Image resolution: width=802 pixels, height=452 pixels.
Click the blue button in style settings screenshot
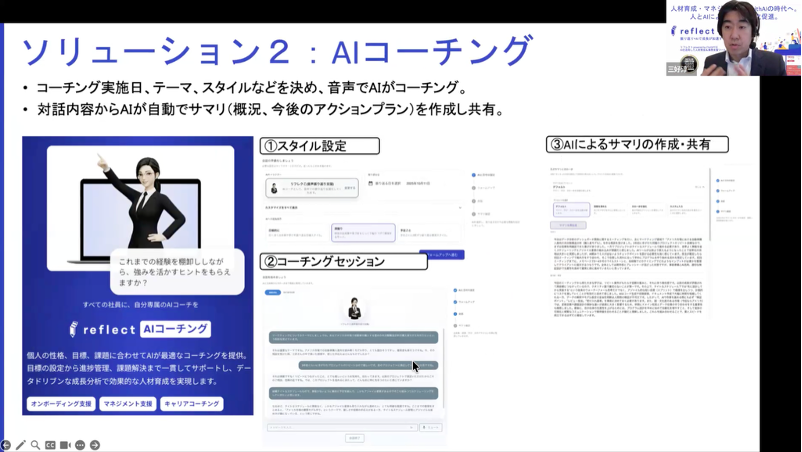click(x=441, y=255)
